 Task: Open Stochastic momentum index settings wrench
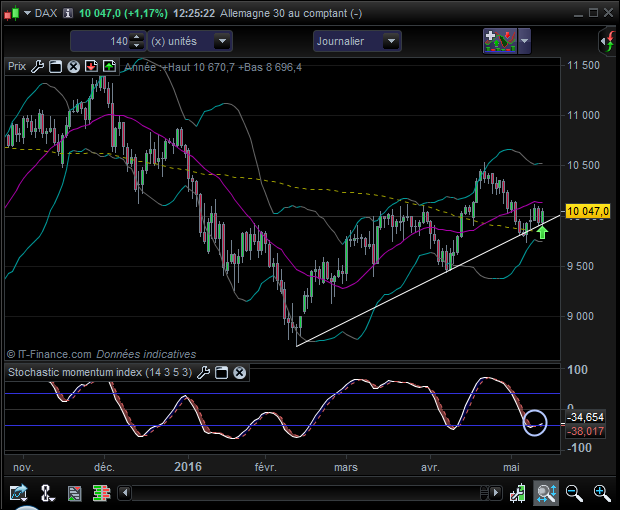pyautogui.click(x=204, y=373)
